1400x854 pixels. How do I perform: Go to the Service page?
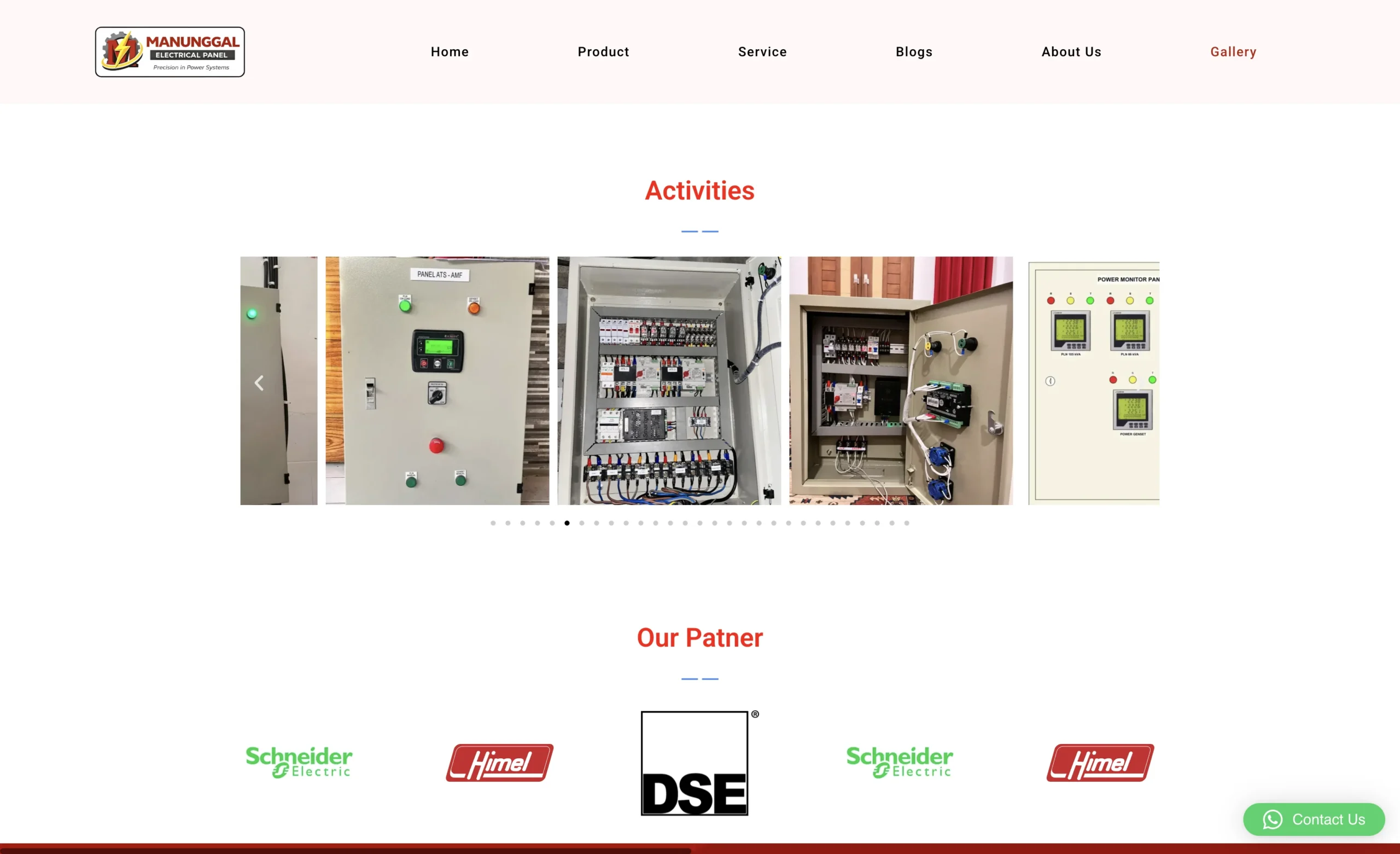pyautogui.click(x=762, y=52)
